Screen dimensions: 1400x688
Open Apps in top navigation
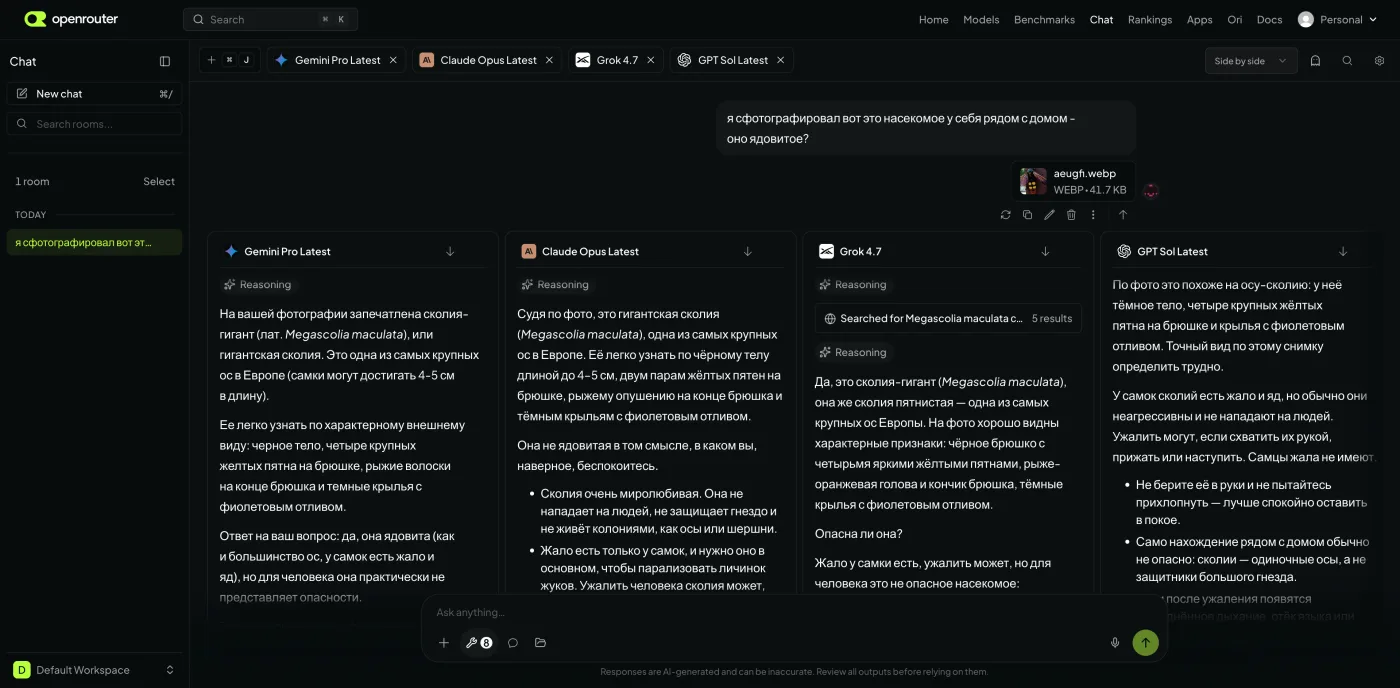1199,20
